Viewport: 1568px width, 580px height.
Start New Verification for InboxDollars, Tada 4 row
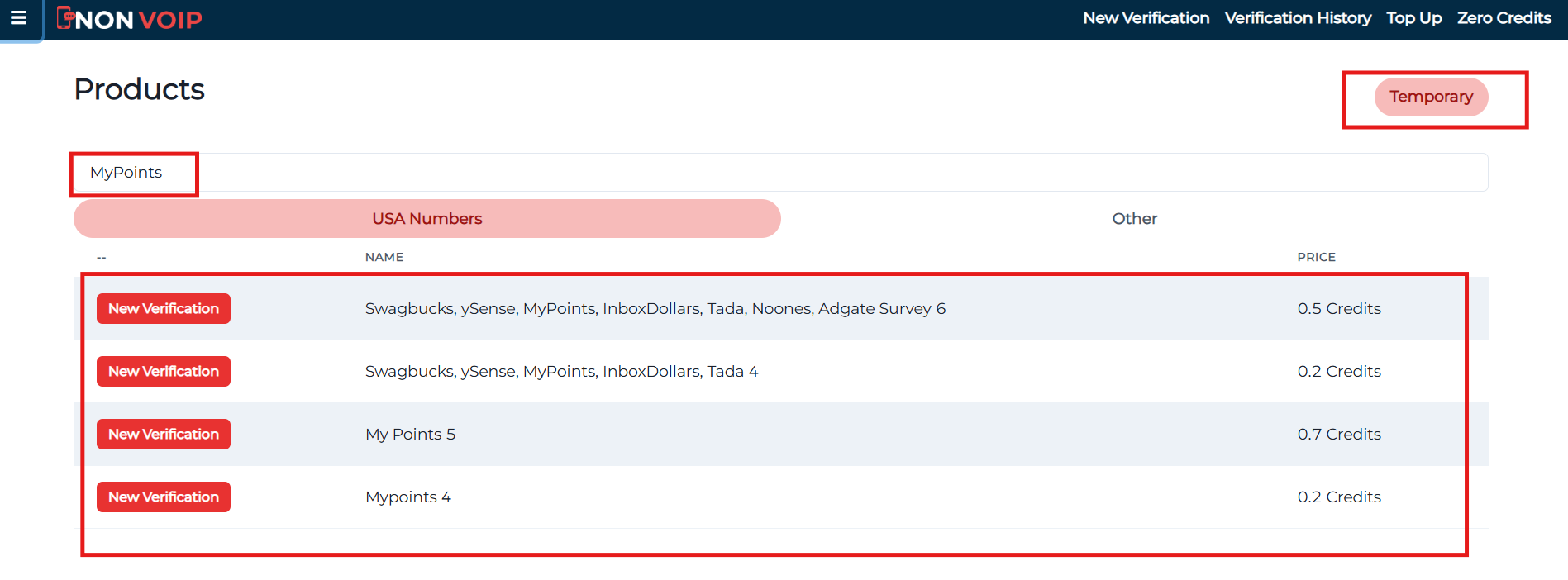(x=164, y=371)
